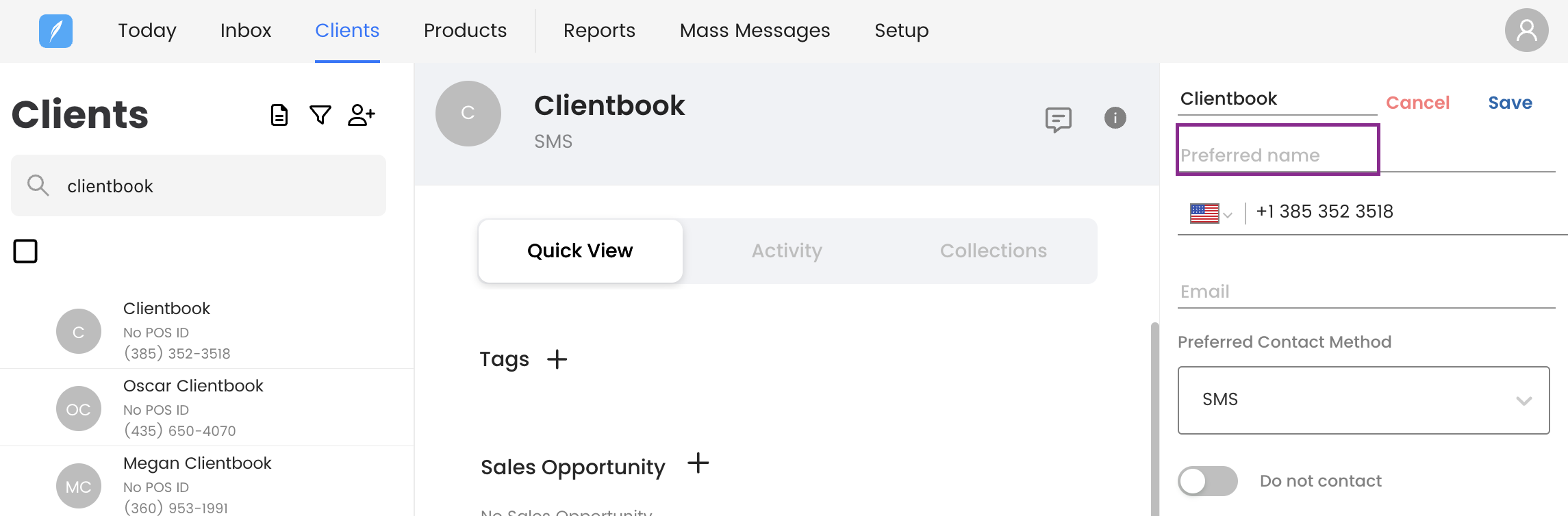
Task: Click the Preferred name input field
Action: [x=1277, y=155]
